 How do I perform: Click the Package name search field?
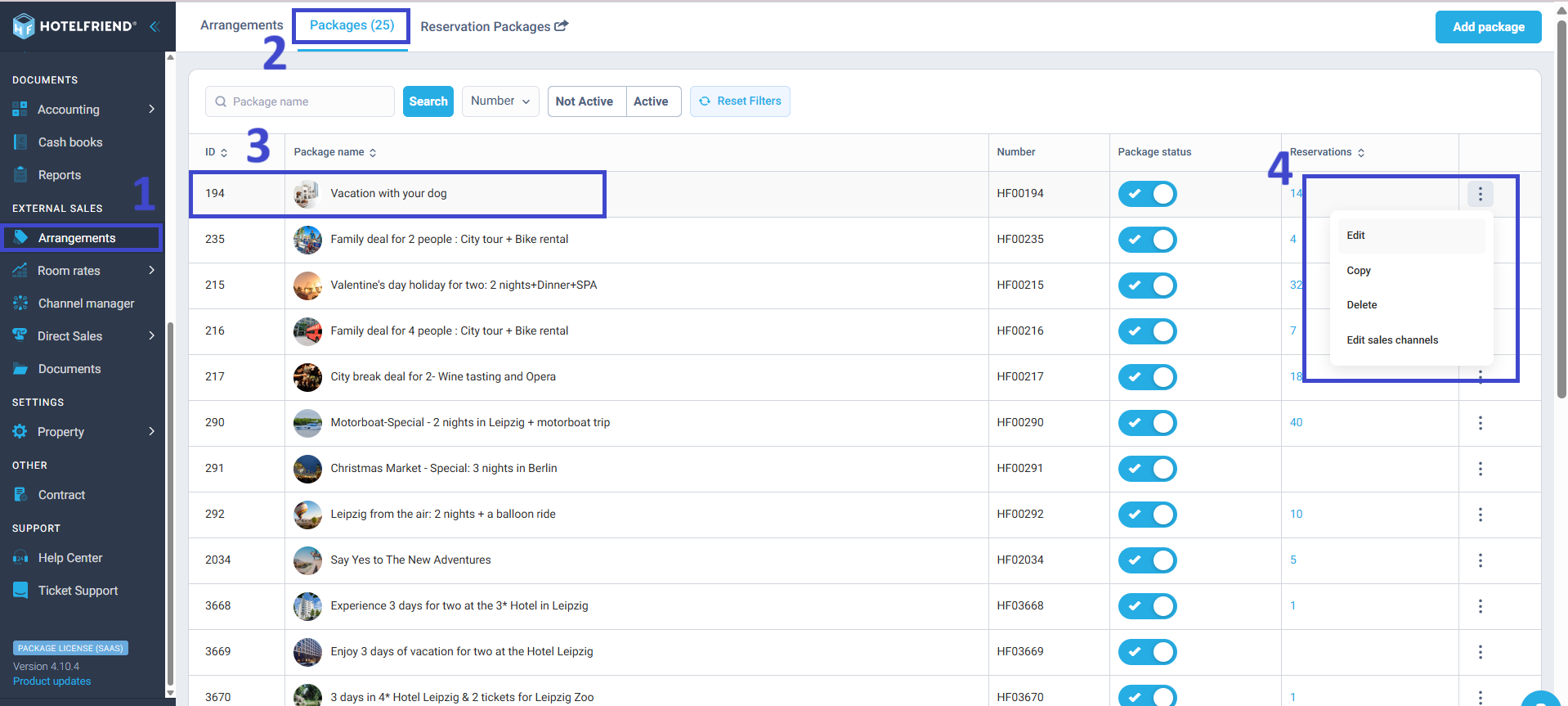coord(300,101)
